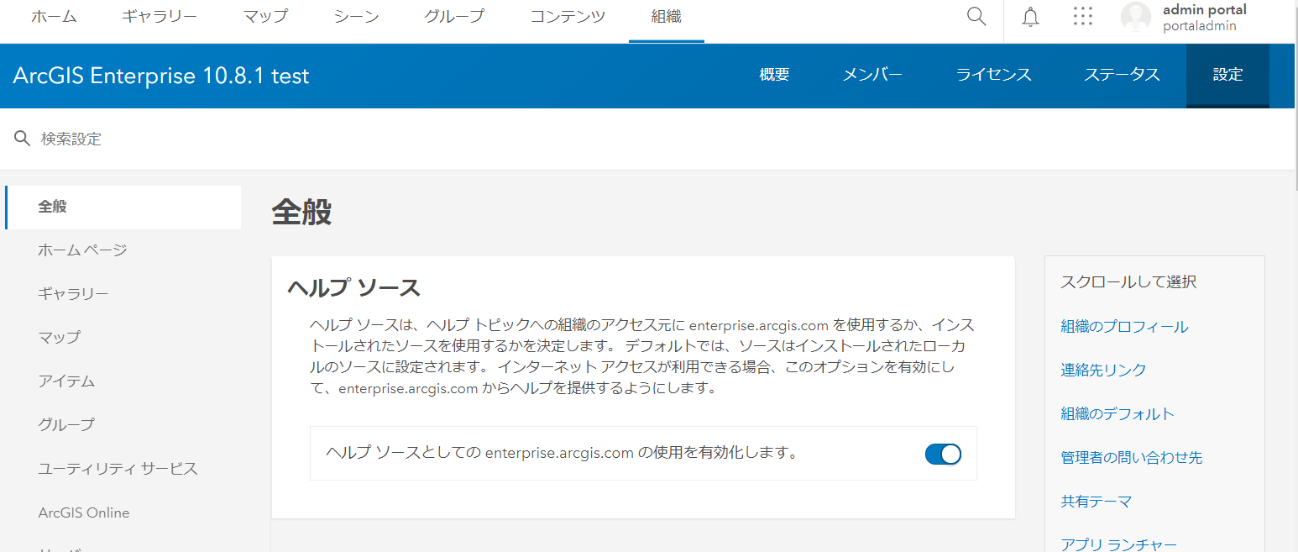Click the admin portal user avatar

[1136, 17]
